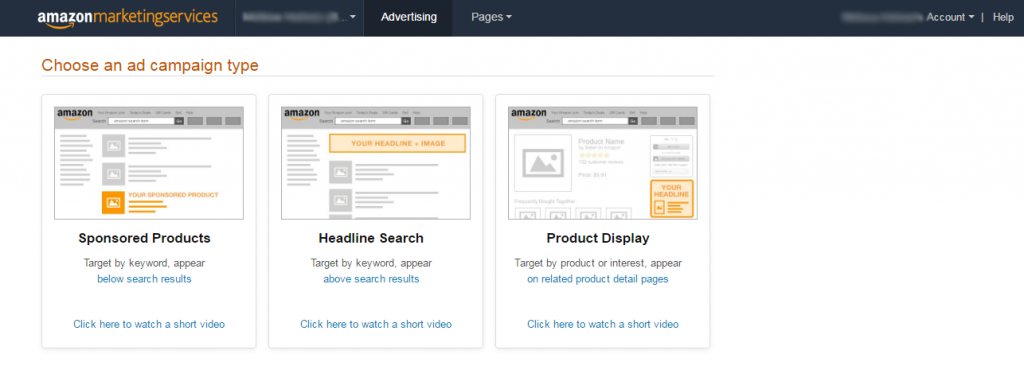Click the Amazon Marketing Services logo

pos(127,18)
